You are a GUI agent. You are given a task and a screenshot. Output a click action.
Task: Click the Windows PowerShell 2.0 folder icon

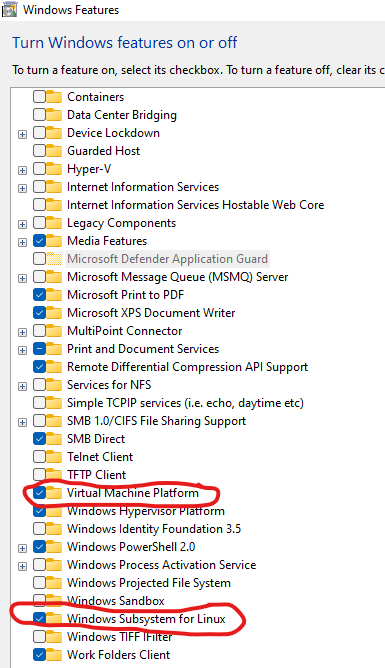54,547
